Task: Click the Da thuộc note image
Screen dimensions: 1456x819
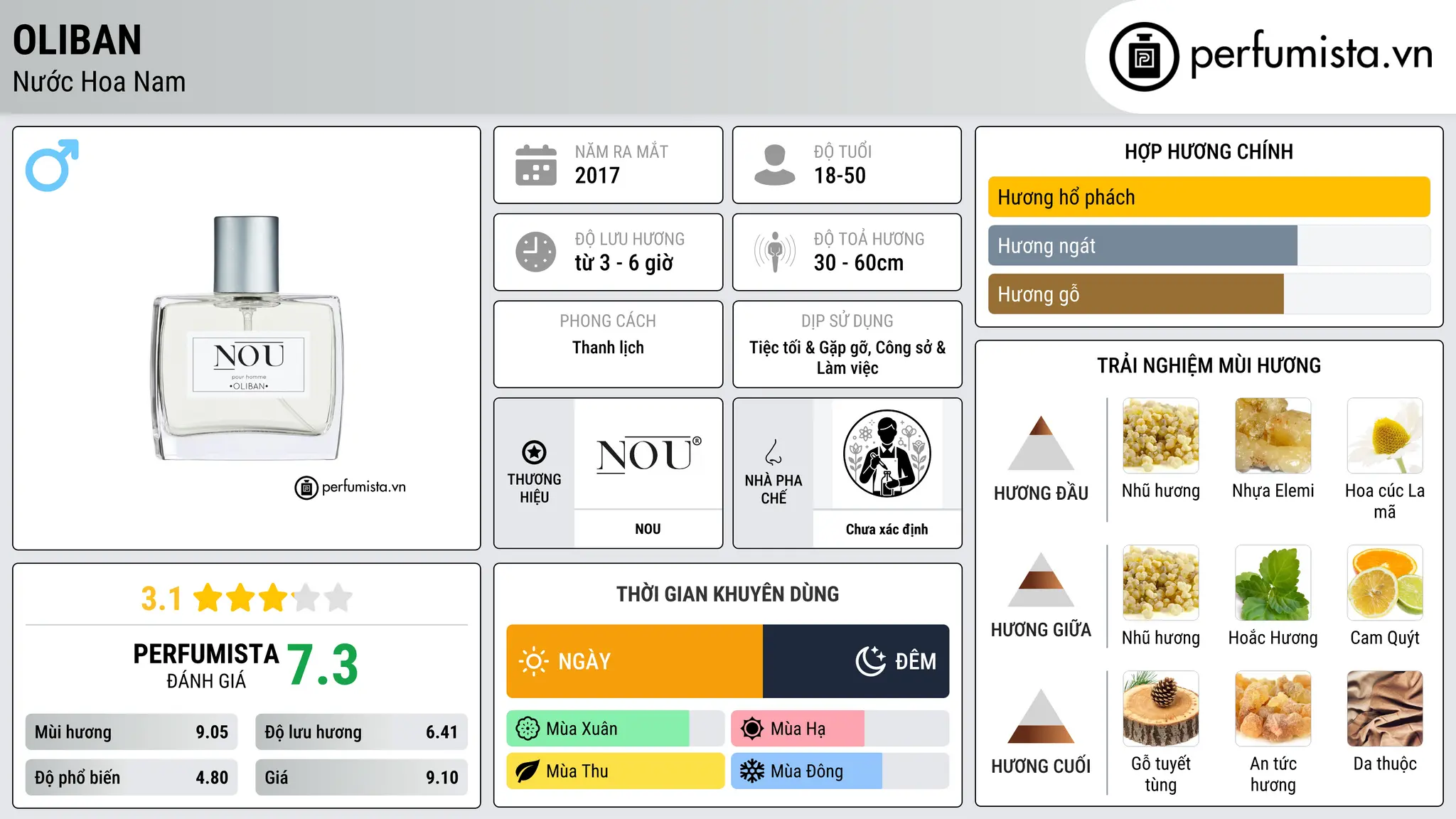Action: (x=1385, y=709)
